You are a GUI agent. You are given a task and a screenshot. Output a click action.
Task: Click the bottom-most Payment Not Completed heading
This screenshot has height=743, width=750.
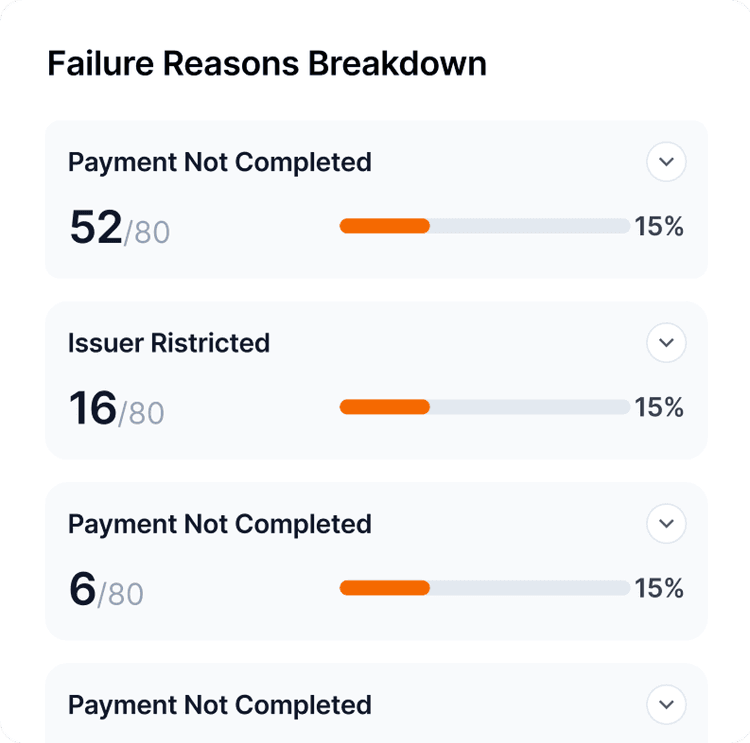[220, 705]
